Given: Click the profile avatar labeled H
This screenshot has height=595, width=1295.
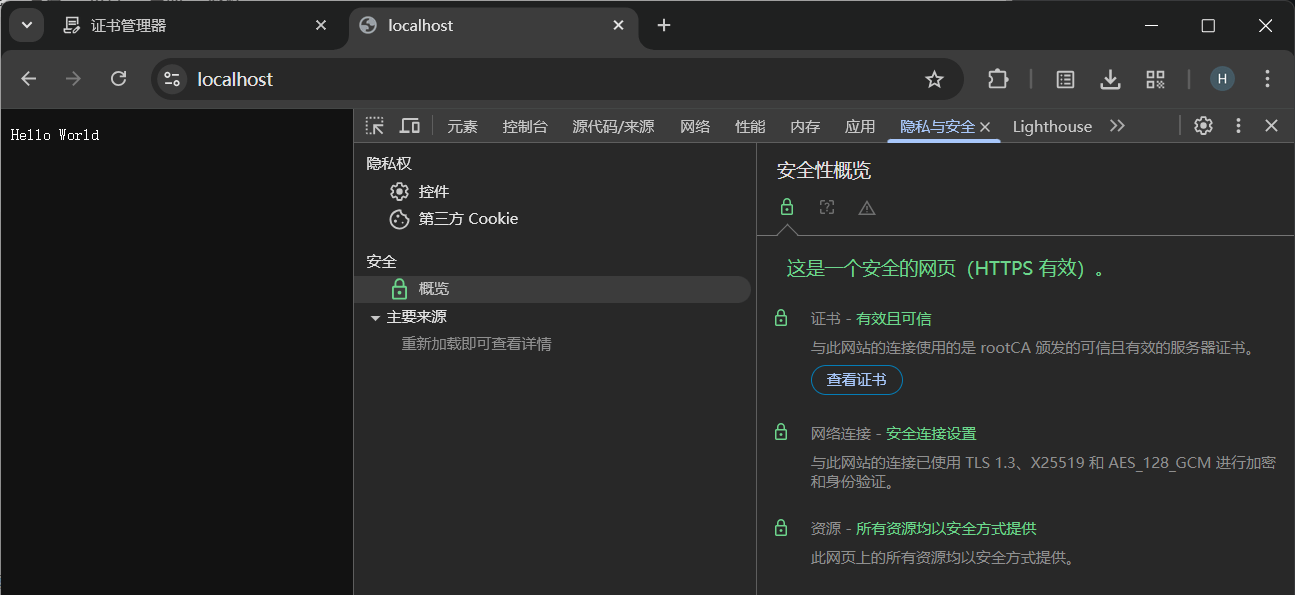Looking at the screenshot, I should 1222,79.
